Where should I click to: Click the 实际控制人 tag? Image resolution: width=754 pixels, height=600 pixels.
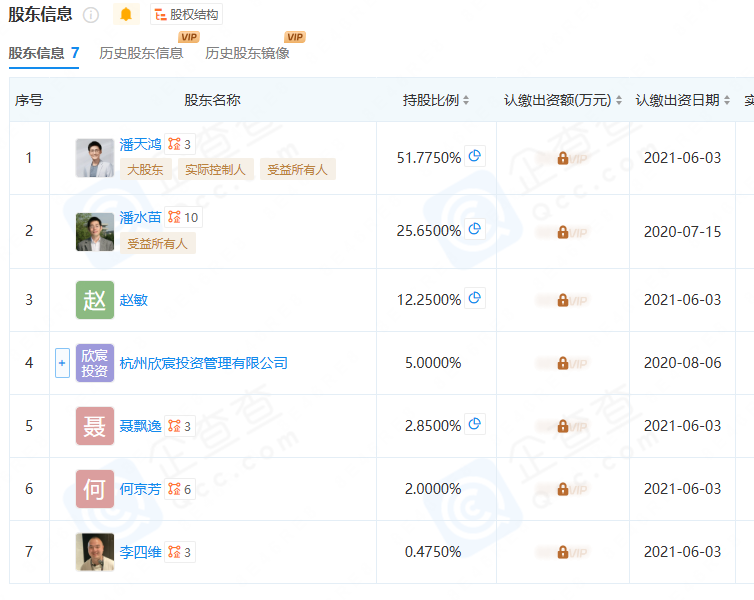click(215, 169)
